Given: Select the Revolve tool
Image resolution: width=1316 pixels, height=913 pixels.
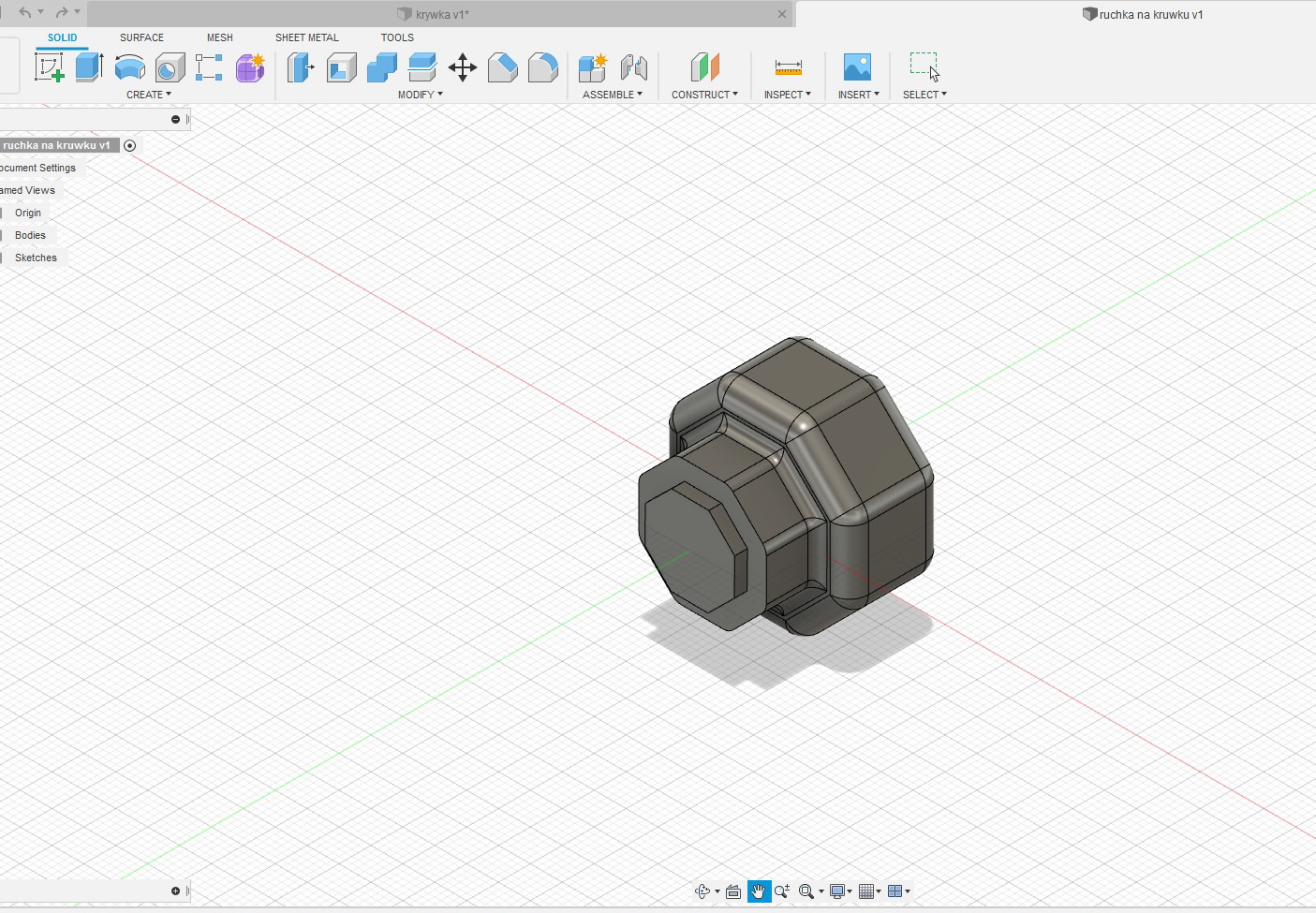Looking at the screenshot, I should [x=129, y=67].
